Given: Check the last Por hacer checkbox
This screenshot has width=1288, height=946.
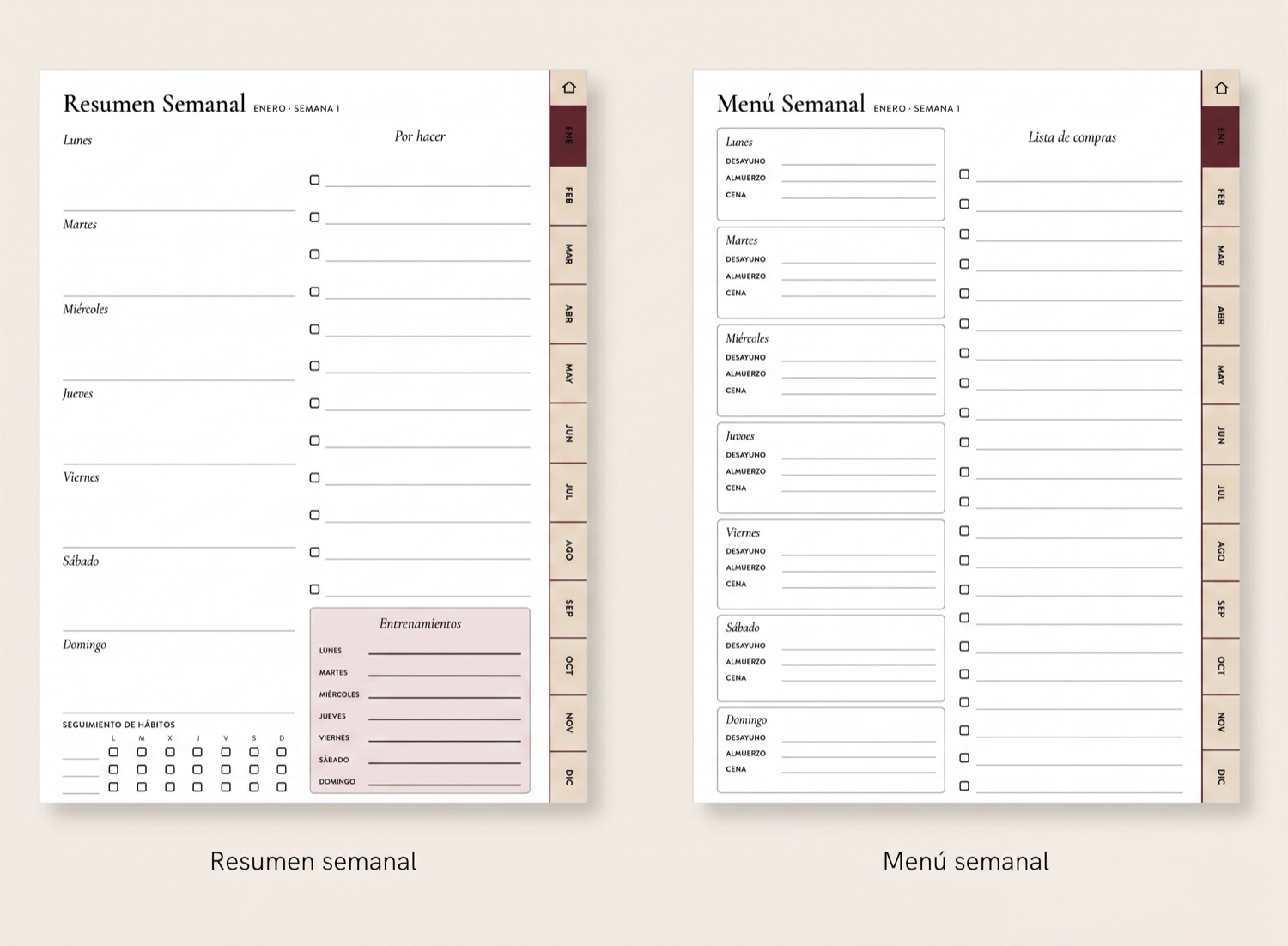Looking at the screenshot, I should (314, 589).
